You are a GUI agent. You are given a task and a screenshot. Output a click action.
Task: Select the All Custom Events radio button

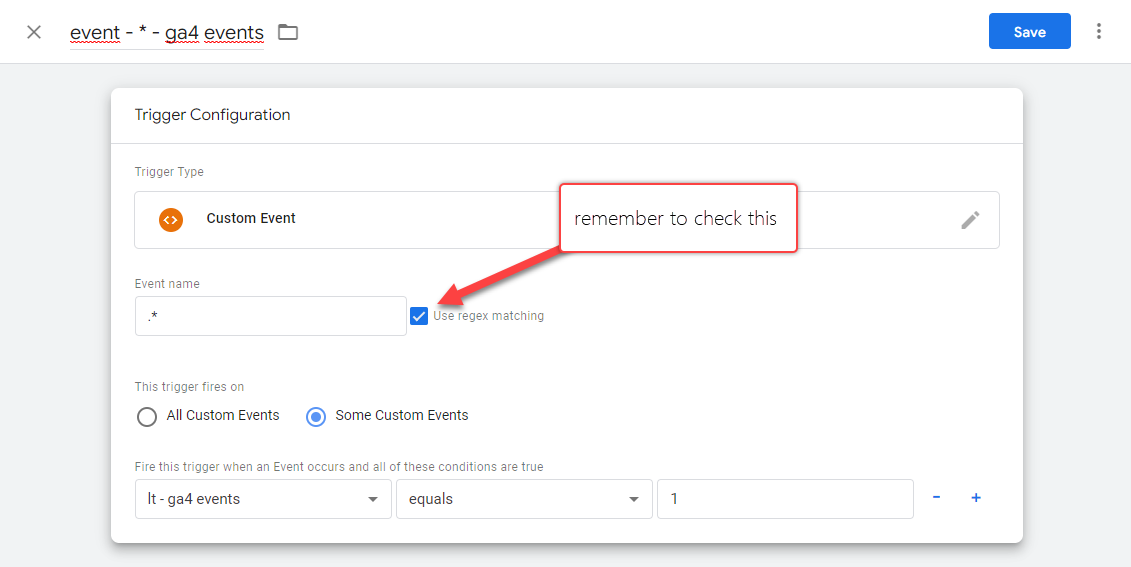[x=147, y=416]
